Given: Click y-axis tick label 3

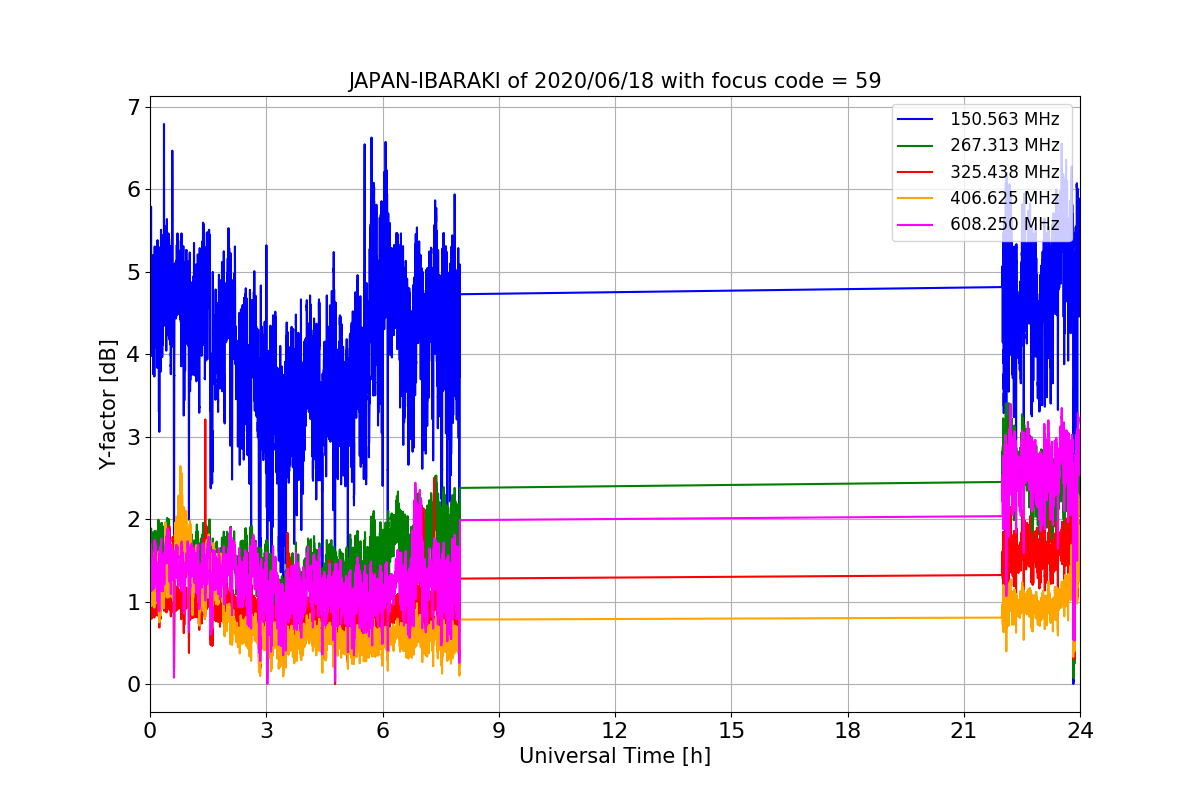Looking at the screenshot, I should coord(134,437).
